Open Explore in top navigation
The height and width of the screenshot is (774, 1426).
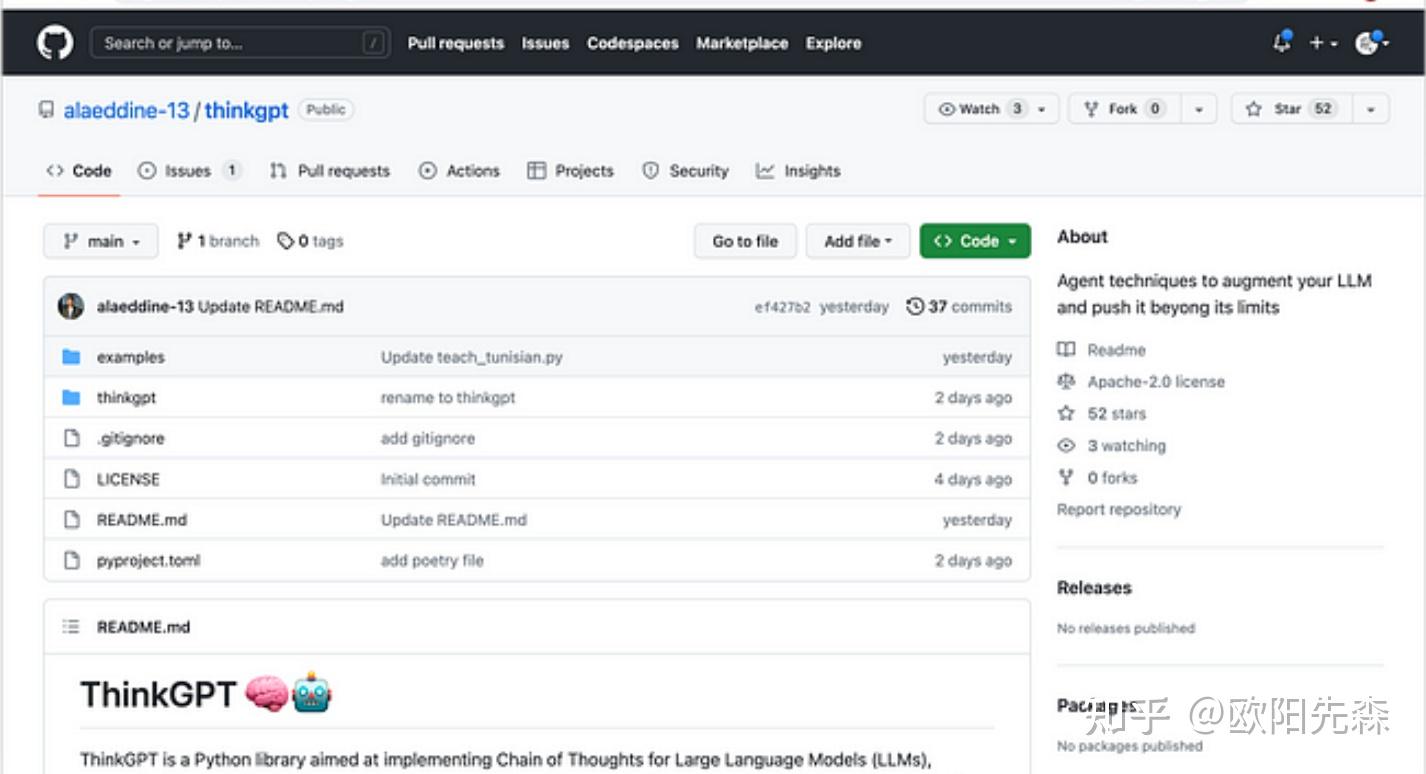point(834,43)
